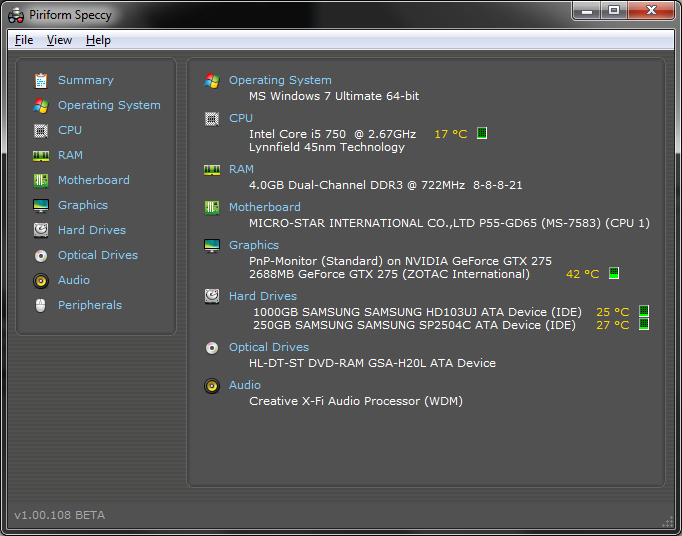Click the Optical Drives disc icon in main panel
This screenshot has height=536, width=682.
(x=212, y=348)
